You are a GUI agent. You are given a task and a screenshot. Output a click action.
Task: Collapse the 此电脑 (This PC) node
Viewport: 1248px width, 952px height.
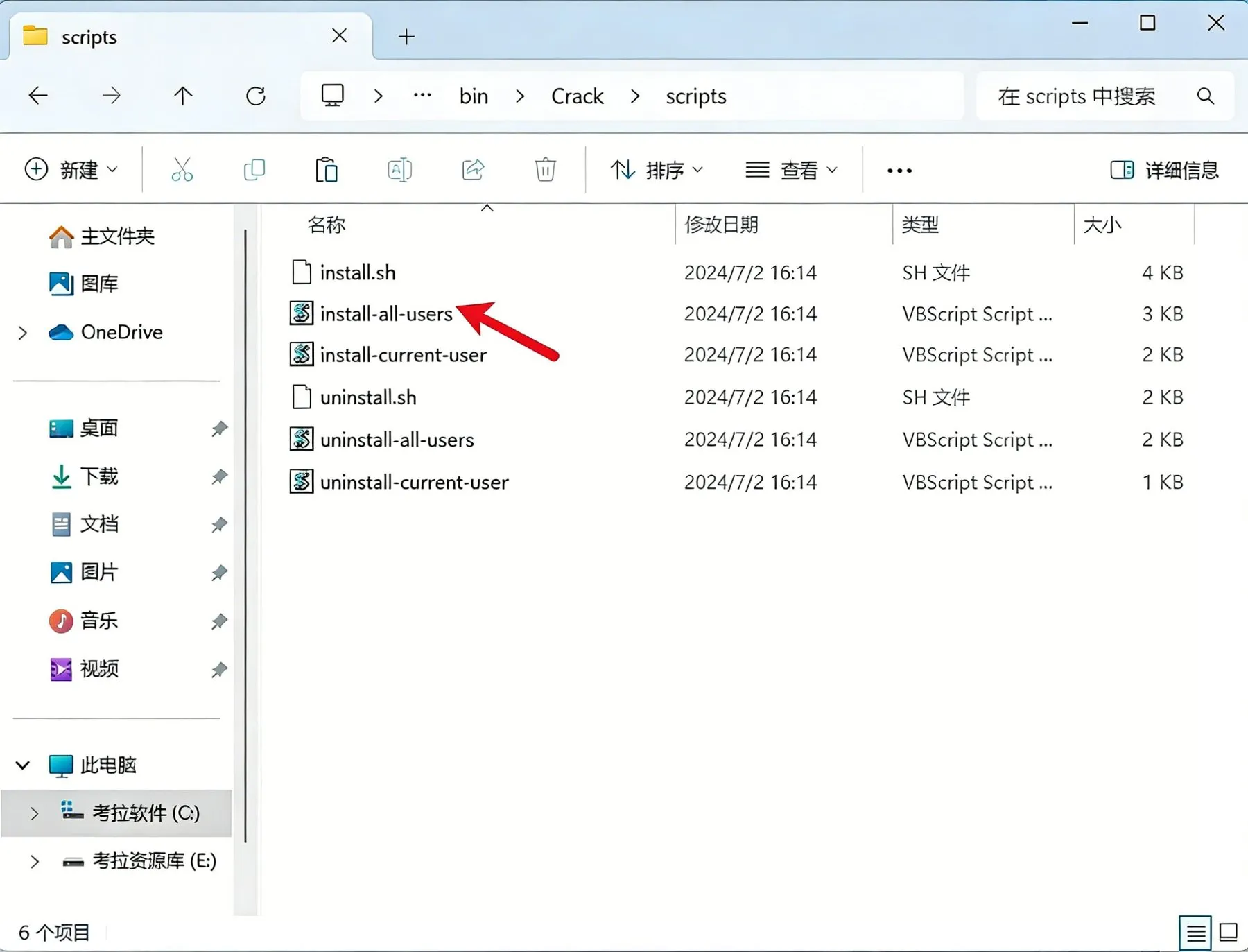tap(23, 765)
